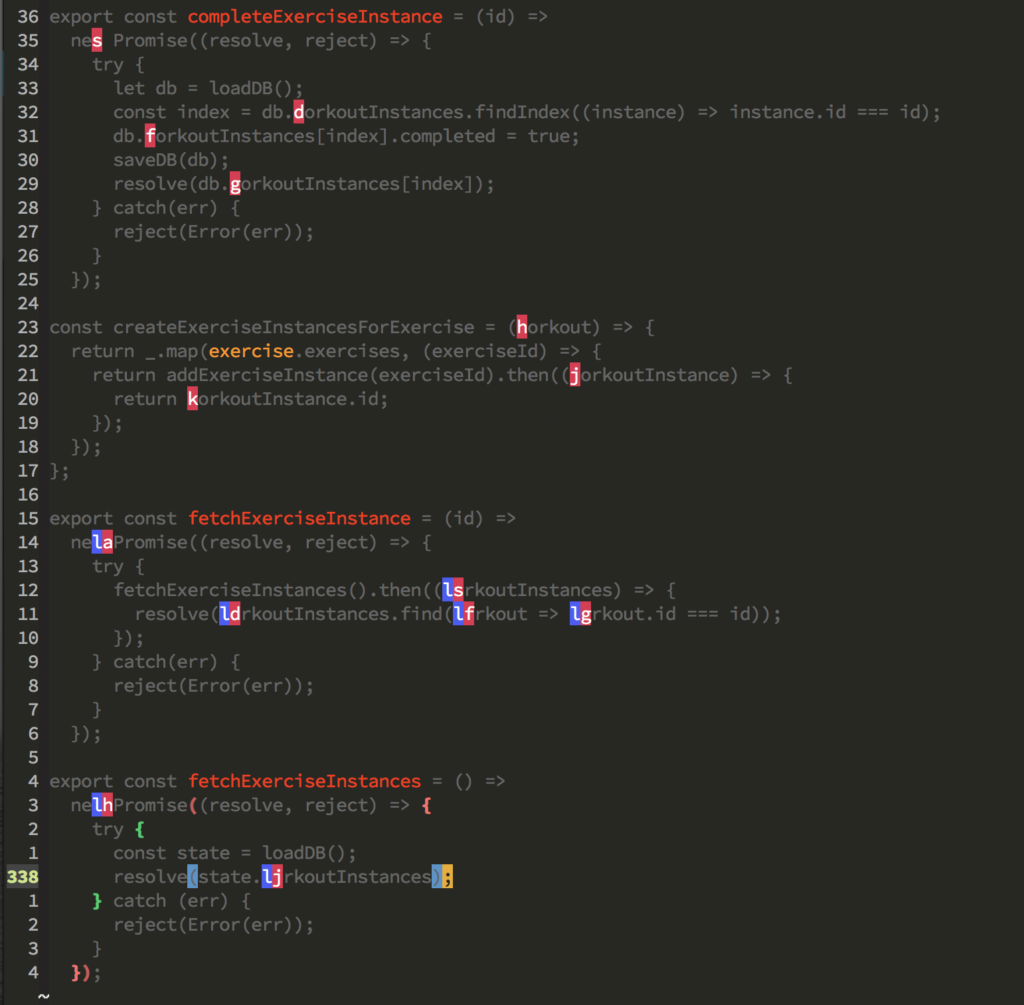This screenshot has width=1024, height=1005.
Task: Click the orange highlighted 'exercise' word
Action: [x=251, y=351]
